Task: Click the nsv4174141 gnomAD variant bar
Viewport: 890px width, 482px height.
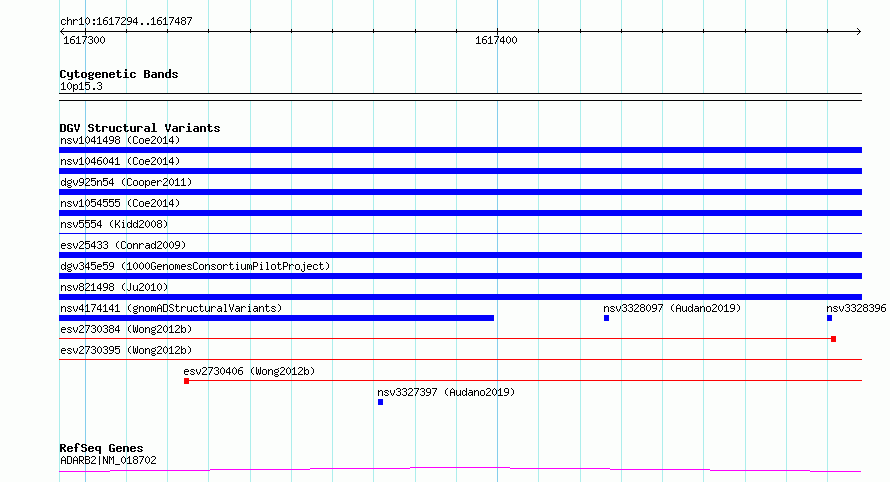Action: coord(276,318)
